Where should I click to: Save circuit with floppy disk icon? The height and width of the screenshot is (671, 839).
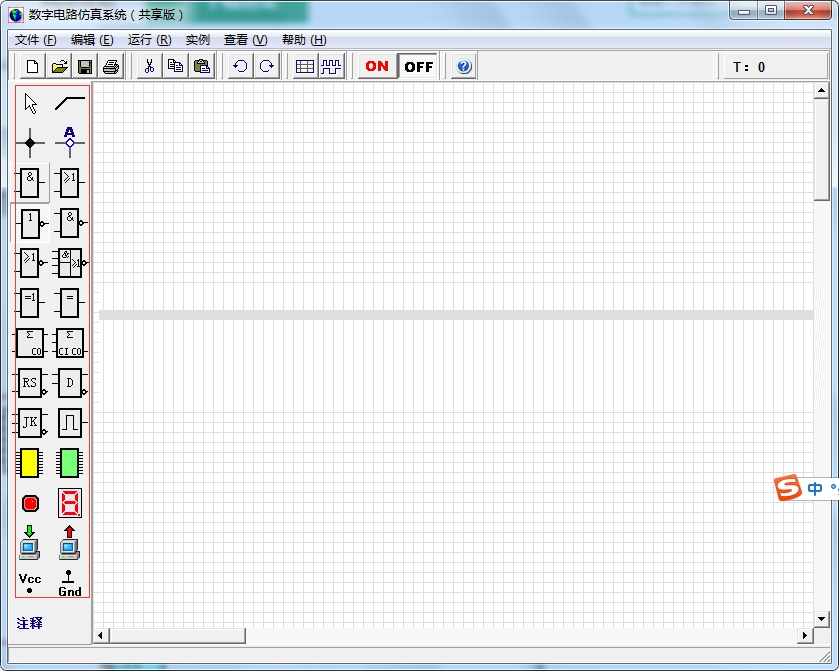coord(85,66)
